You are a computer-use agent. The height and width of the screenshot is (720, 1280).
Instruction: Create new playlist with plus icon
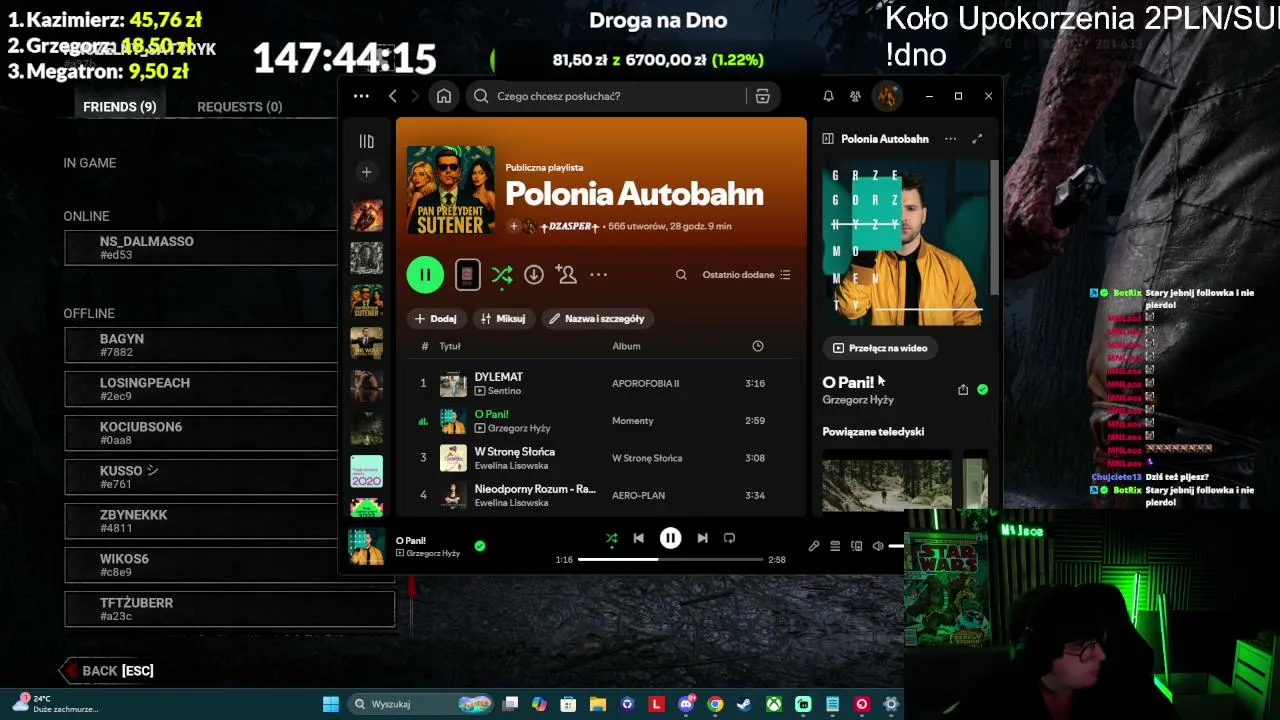pos(366,172)
